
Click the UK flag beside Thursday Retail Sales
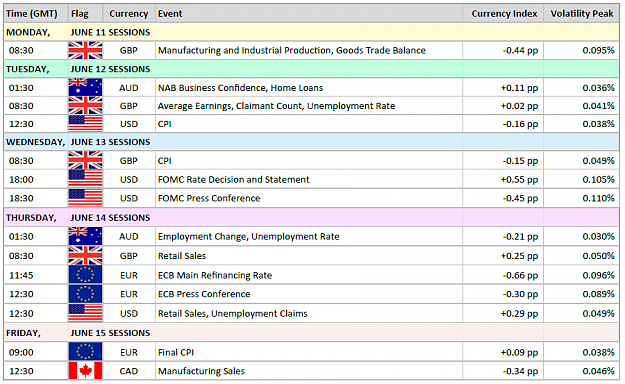[85, 256]
